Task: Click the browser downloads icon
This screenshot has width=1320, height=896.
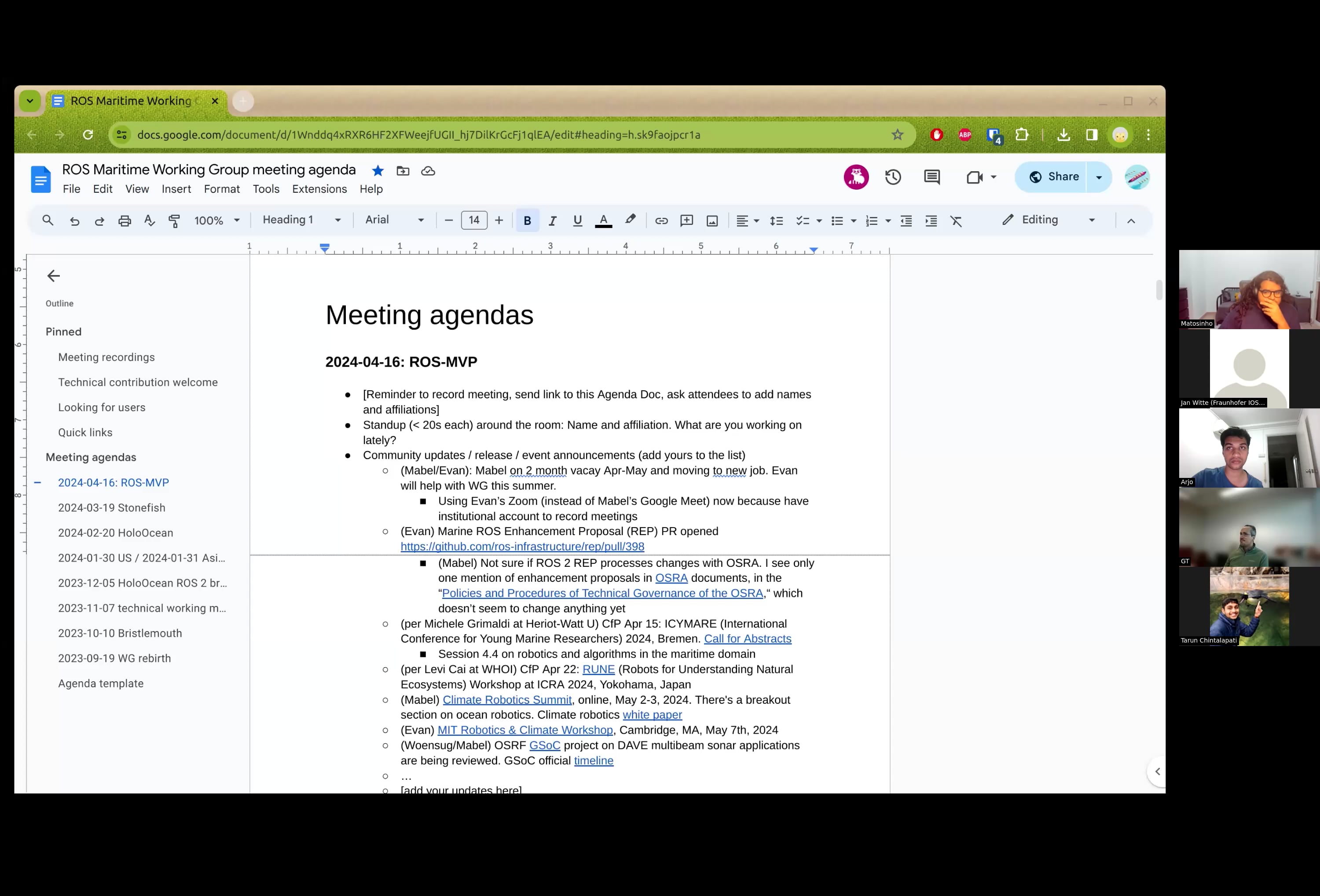Action: coord(1063,135)
